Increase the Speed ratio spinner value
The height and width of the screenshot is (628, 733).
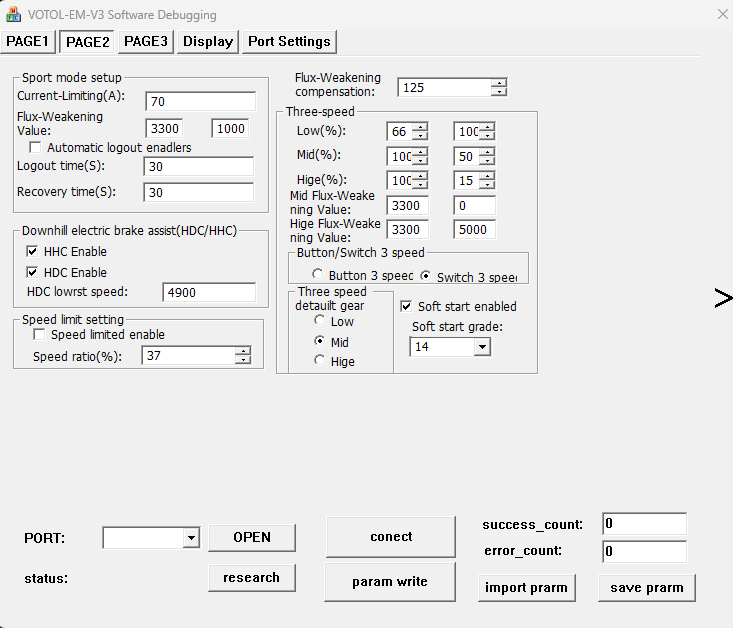pos(243,351)
